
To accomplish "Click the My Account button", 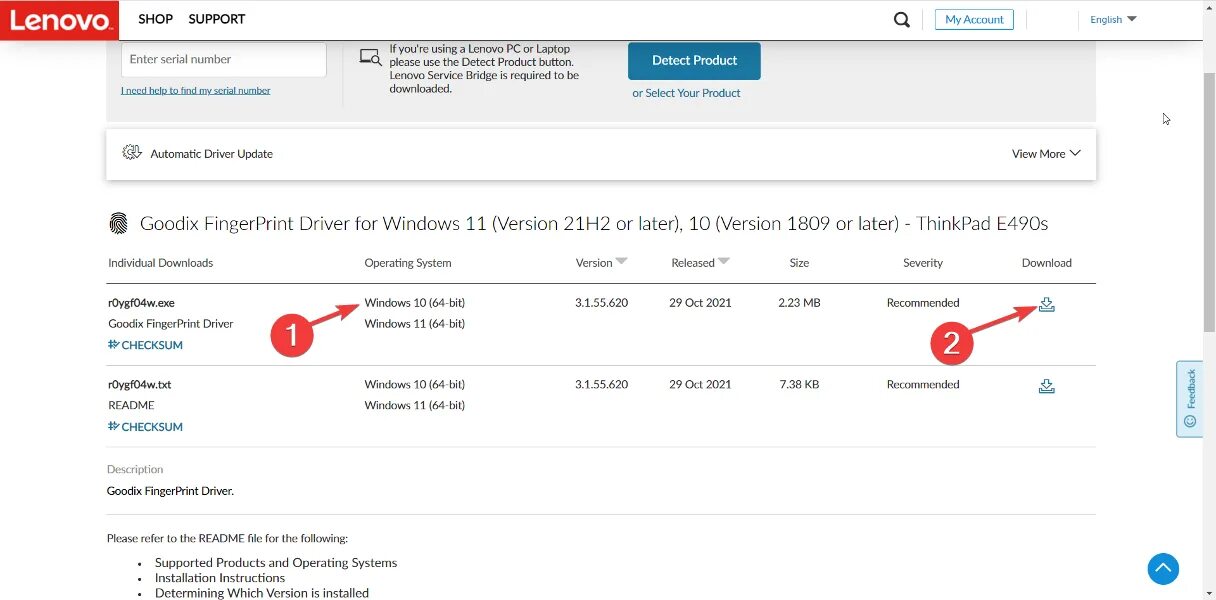I will [x=974, y=19].
